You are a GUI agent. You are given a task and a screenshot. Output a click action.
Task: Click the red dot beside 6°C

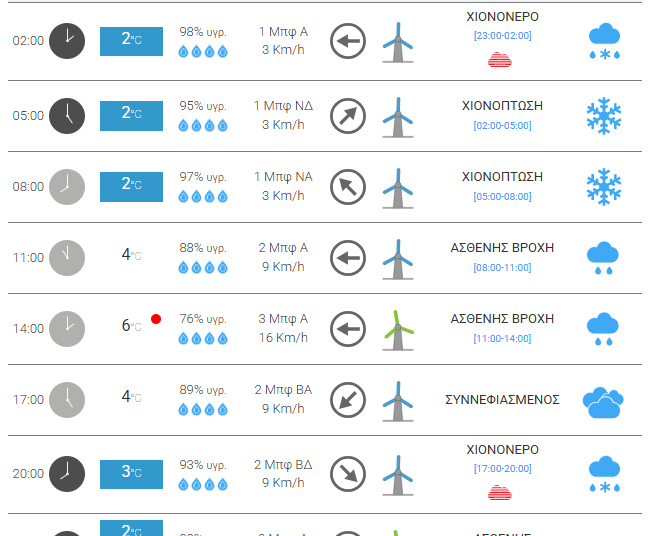[x=156, y=319]
